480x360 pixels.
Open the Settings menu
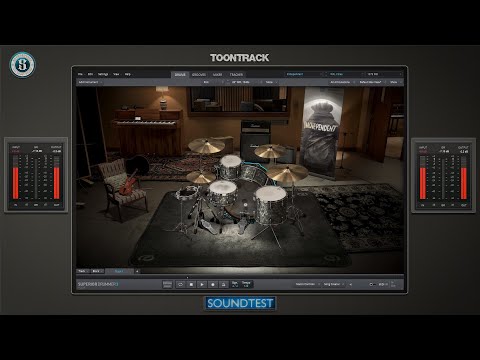click(x=103, y=74)
